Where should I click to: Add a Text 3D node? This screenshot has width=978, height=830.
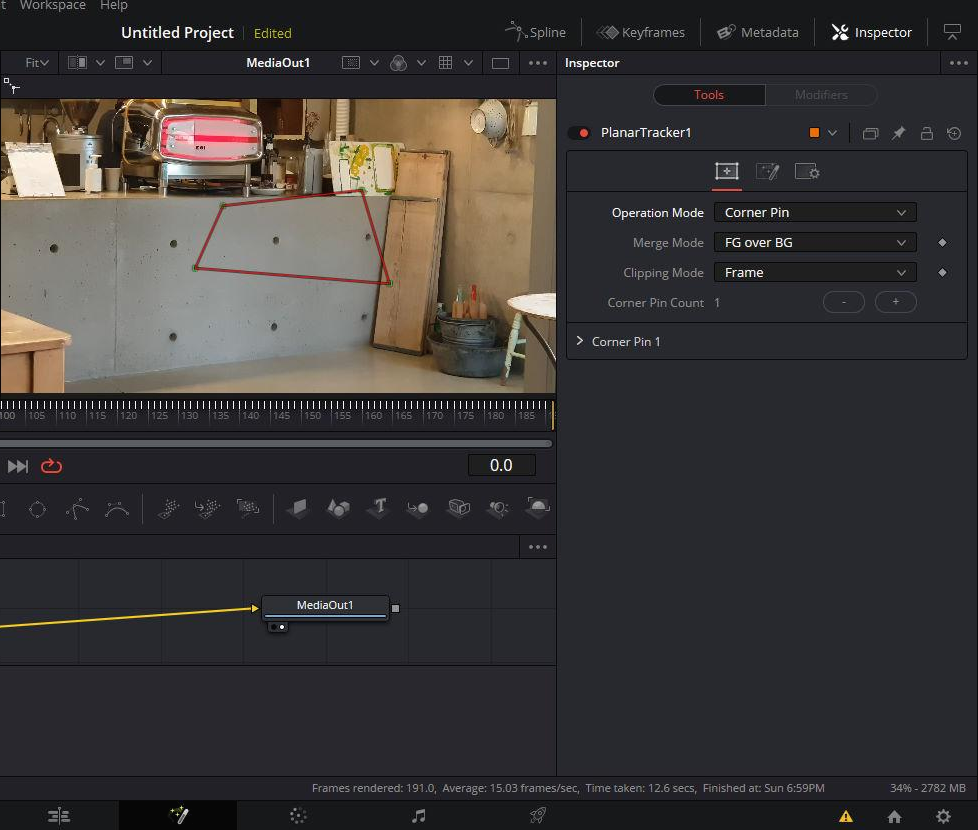379,508
